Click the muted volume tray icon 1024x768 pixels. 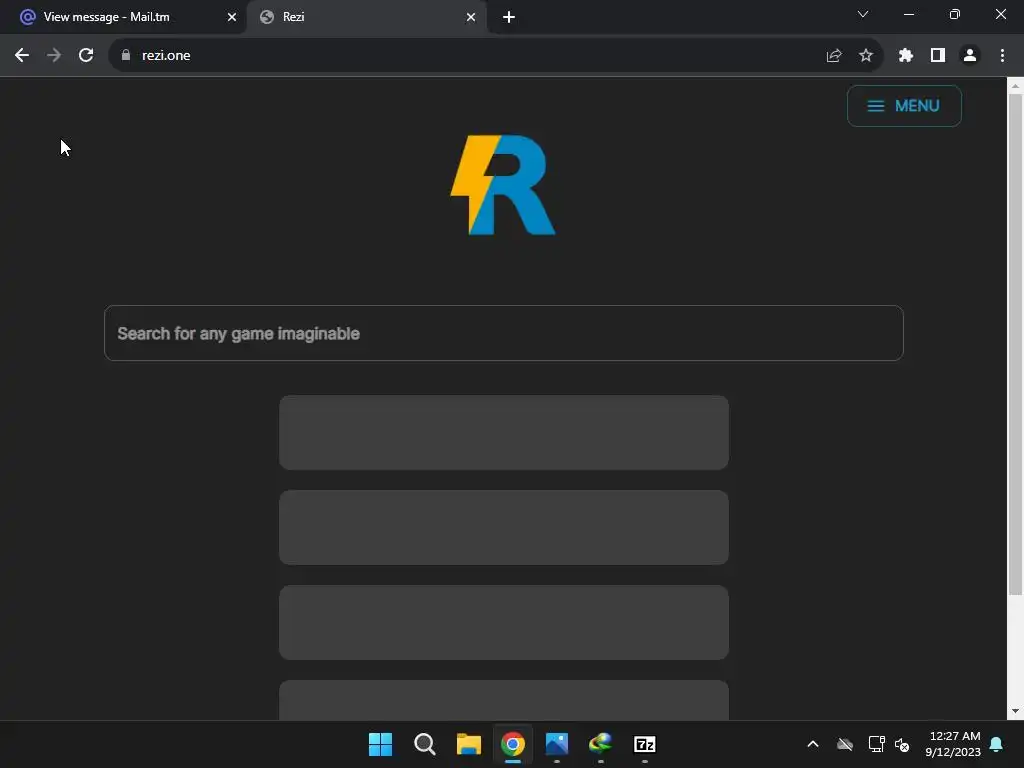(902, 744)
